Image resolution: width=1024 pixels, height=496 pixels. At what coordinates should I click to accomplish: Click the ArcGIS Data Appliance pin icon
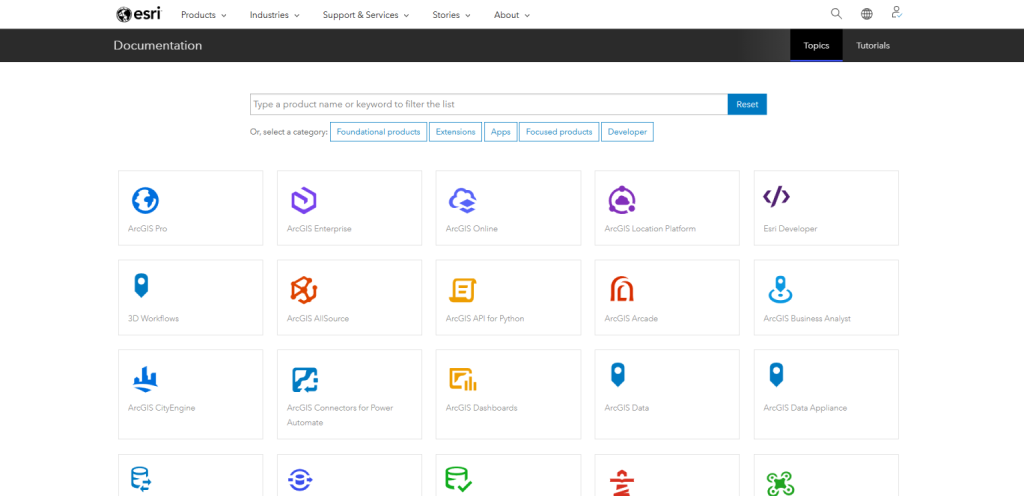[776, 375]
